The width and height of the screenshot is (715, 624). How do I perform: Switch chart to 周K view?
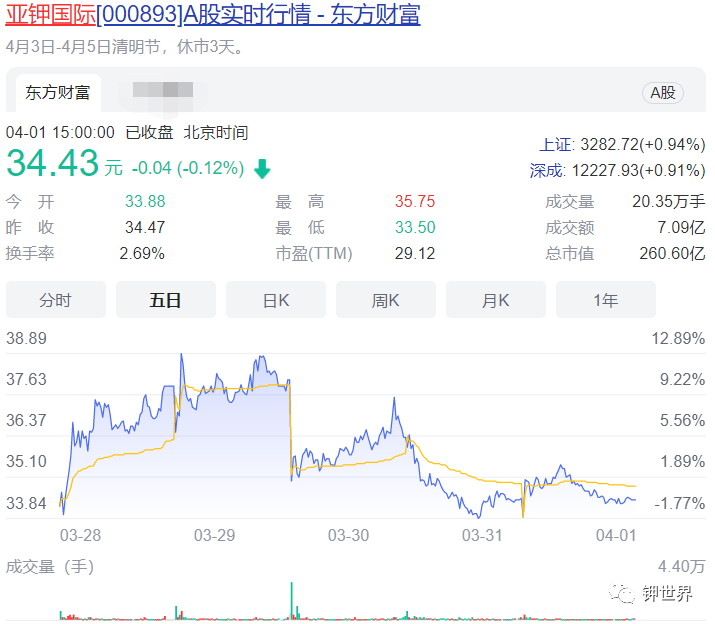click(x=386, y=300)
